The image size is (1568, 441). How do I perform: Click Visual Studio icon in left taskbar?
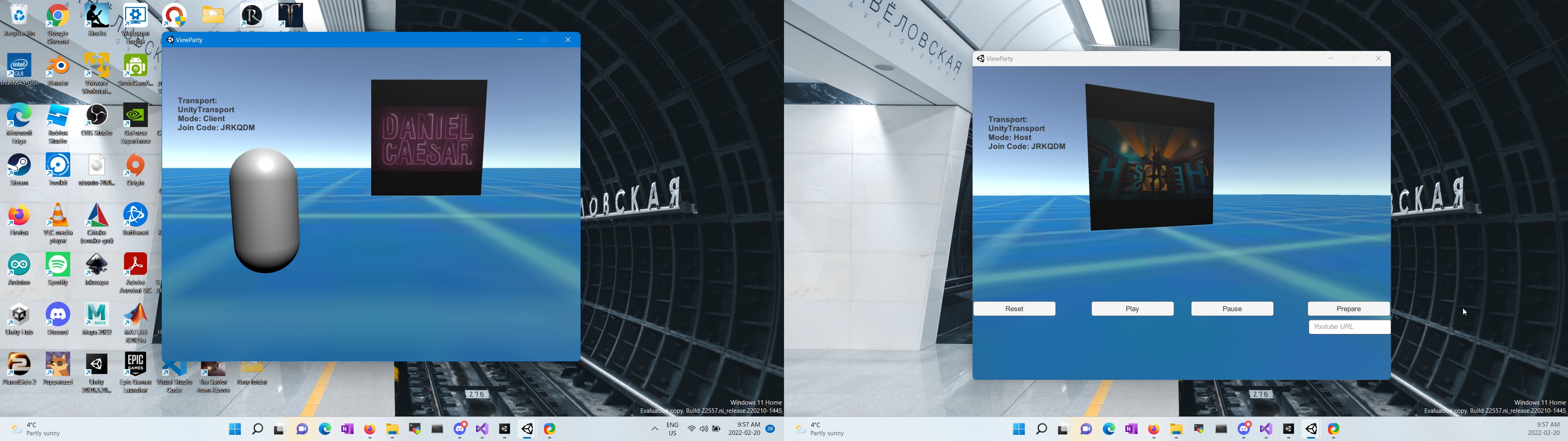point(482,430)
